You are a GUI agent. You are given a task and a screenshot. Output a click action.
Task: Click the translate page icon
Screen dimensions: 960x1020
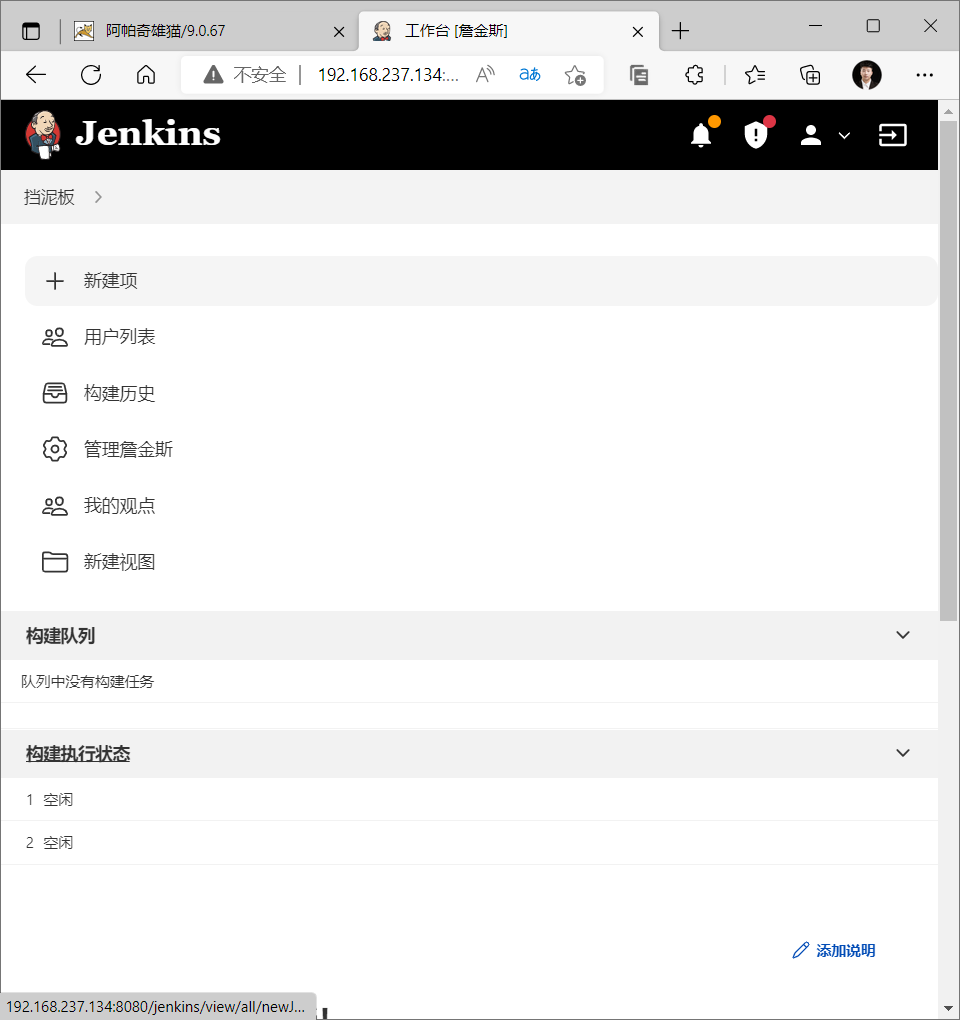[x=530, y=75]
